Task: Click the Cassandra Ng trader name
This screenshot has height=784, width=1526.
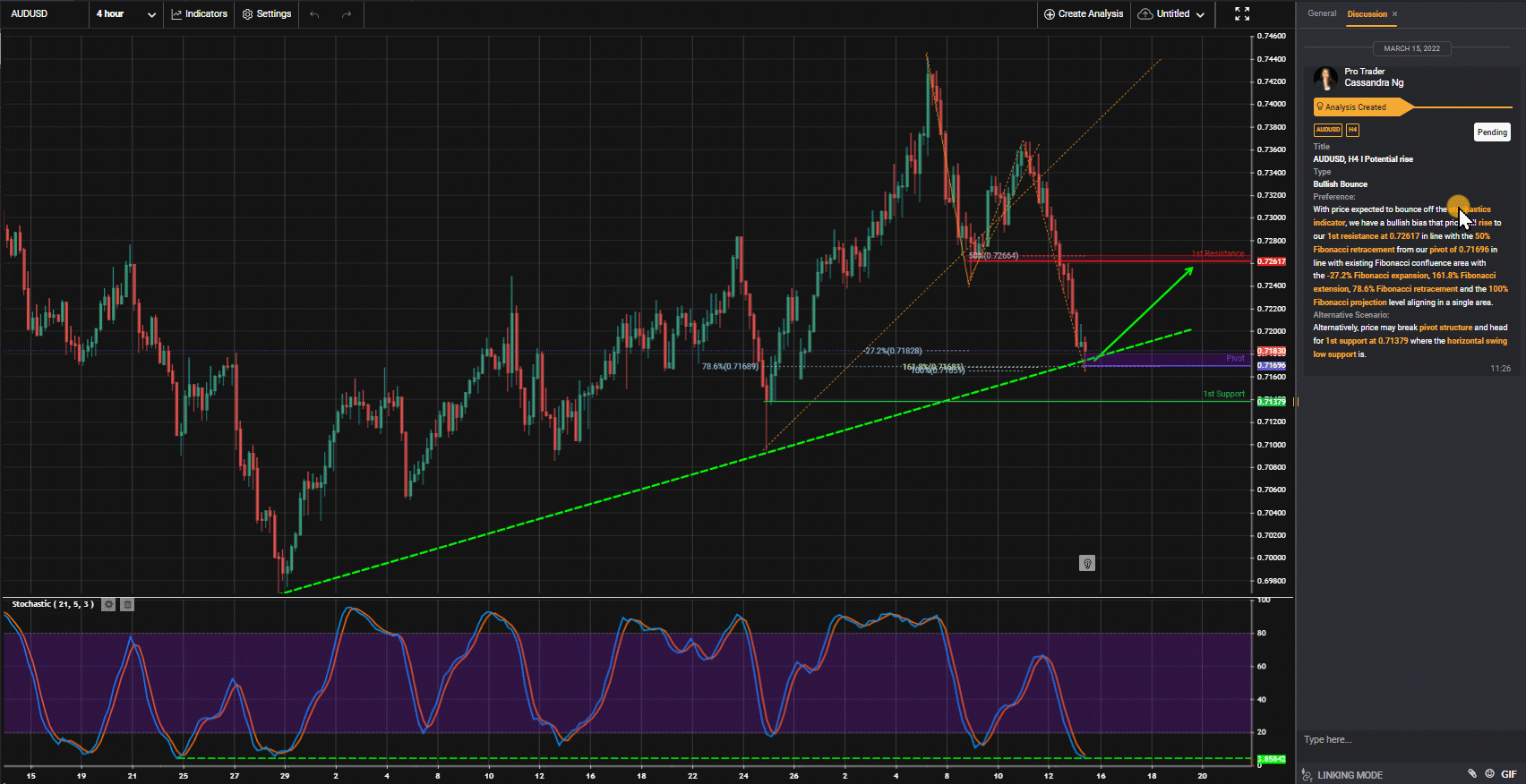Action: (1374, 82)
